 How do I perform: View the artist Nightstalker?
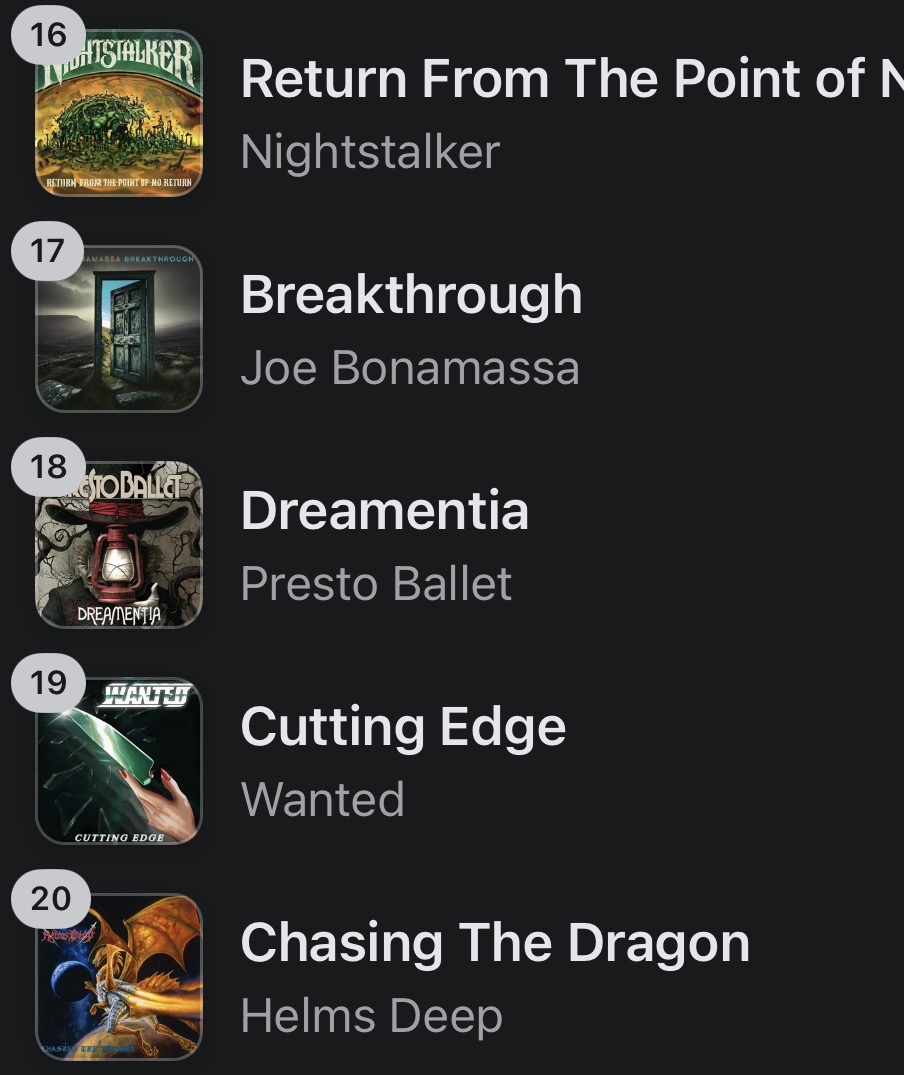pyautogui.click(x=370, y=152)
